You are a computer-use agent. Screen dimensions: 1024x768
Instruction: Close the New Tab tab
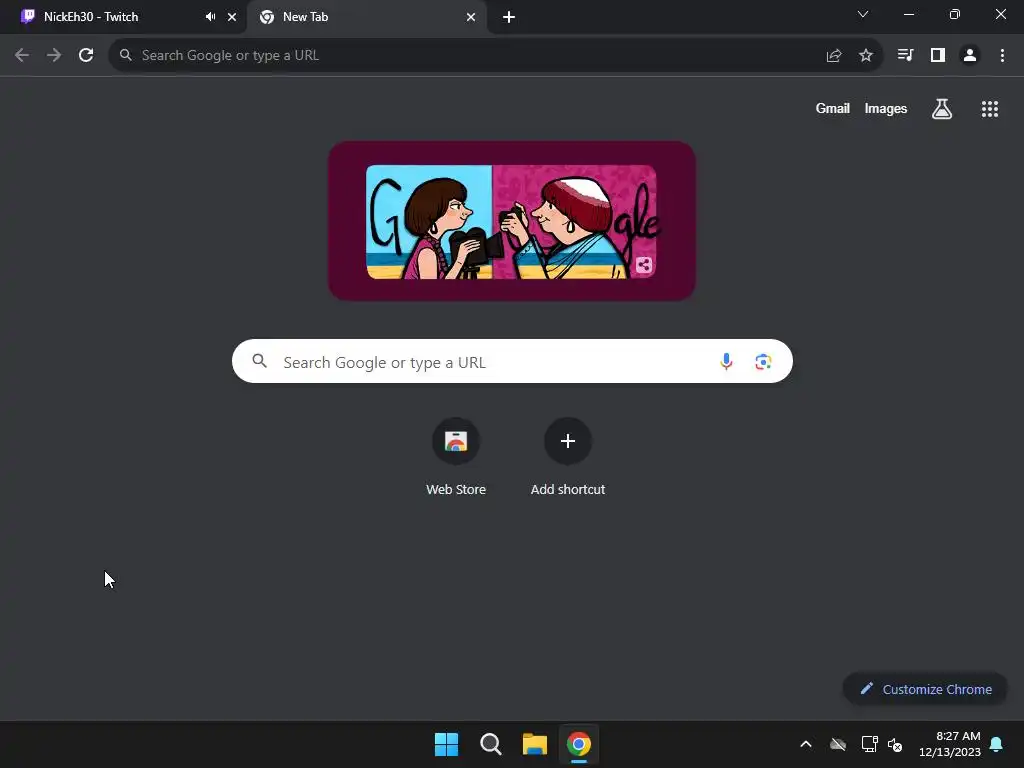pos(471,17)
